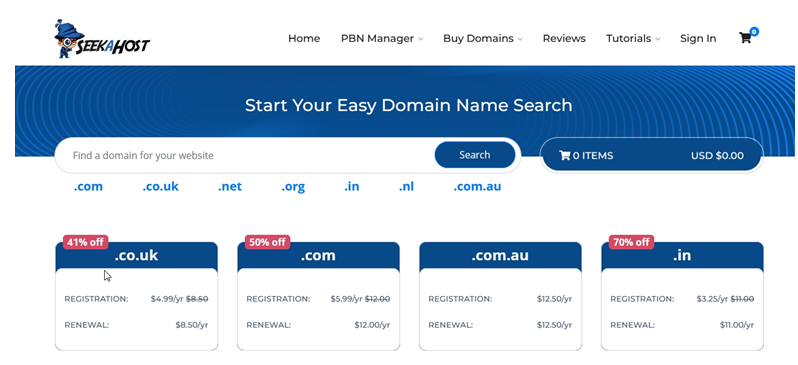Click the cart icon beside 0 ITEMS
Image resolution: width=798 pixels, height=365 pixels.
tap(564, 156)
